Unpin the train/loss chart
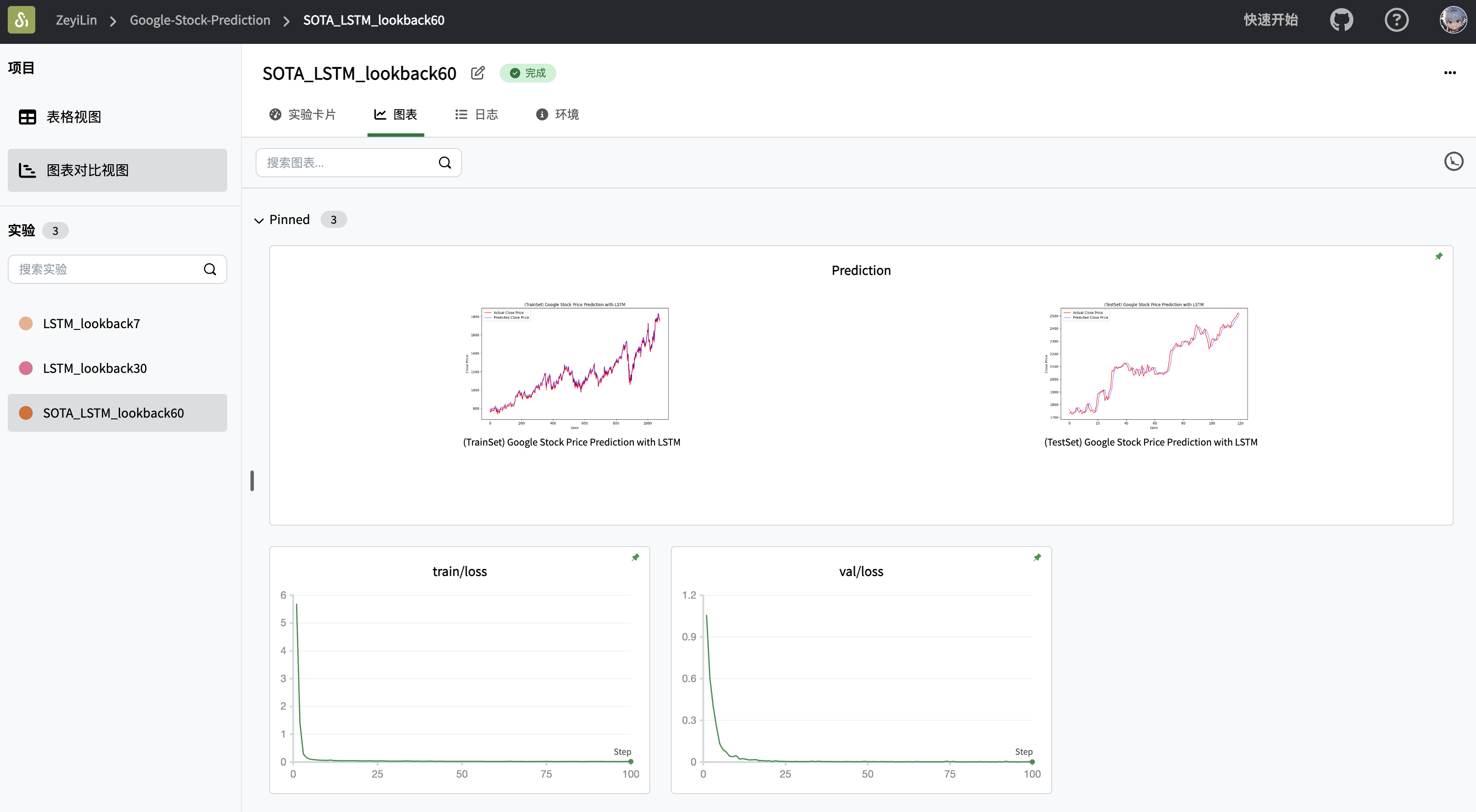The image size is (1476, 812). point(636,557)
